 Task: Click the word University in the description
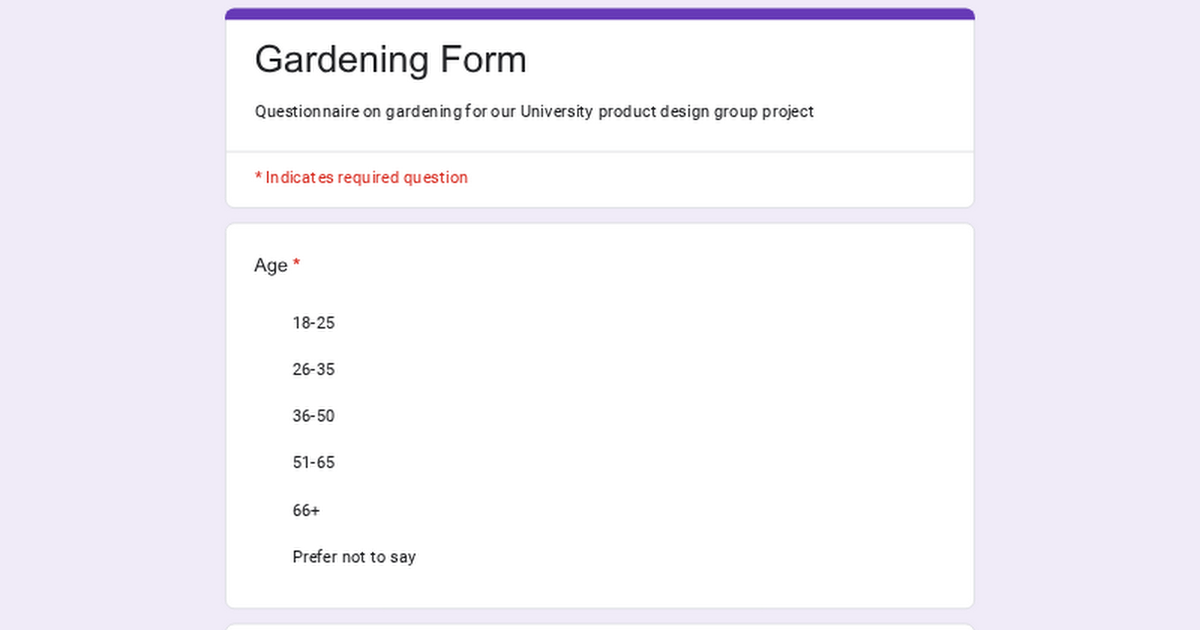(556, 112)
